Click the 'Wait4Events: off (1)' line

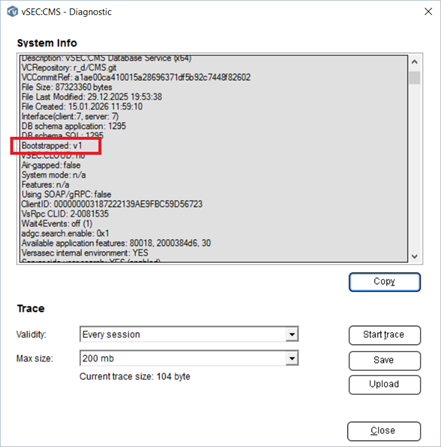(57, 223)
